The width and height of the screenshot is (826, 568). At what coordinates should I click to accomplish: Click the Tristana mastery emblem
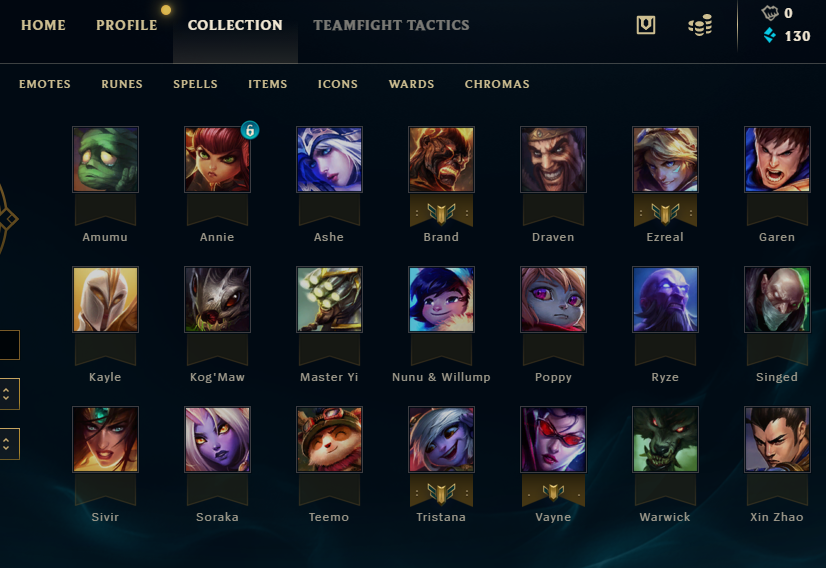click(x=441, y=493)
